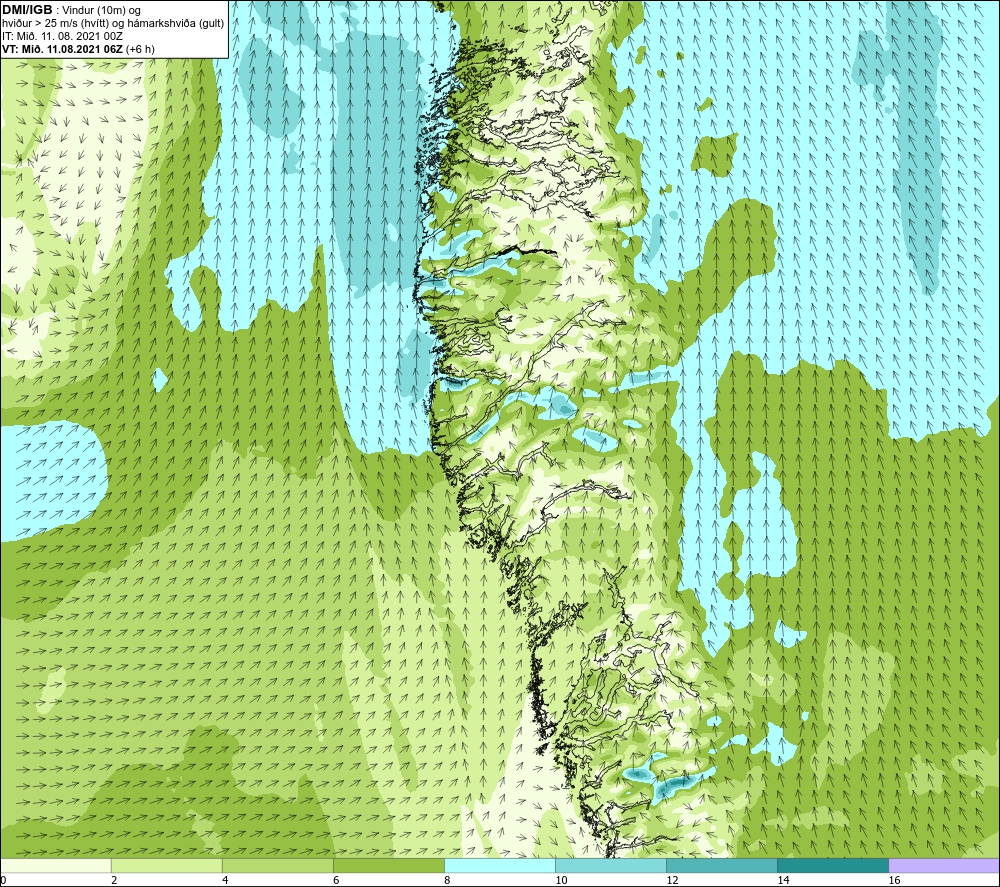This screenshot has width=1000, height=887.
Task: Click the legend tick label 6
Action: click(336, 881)
